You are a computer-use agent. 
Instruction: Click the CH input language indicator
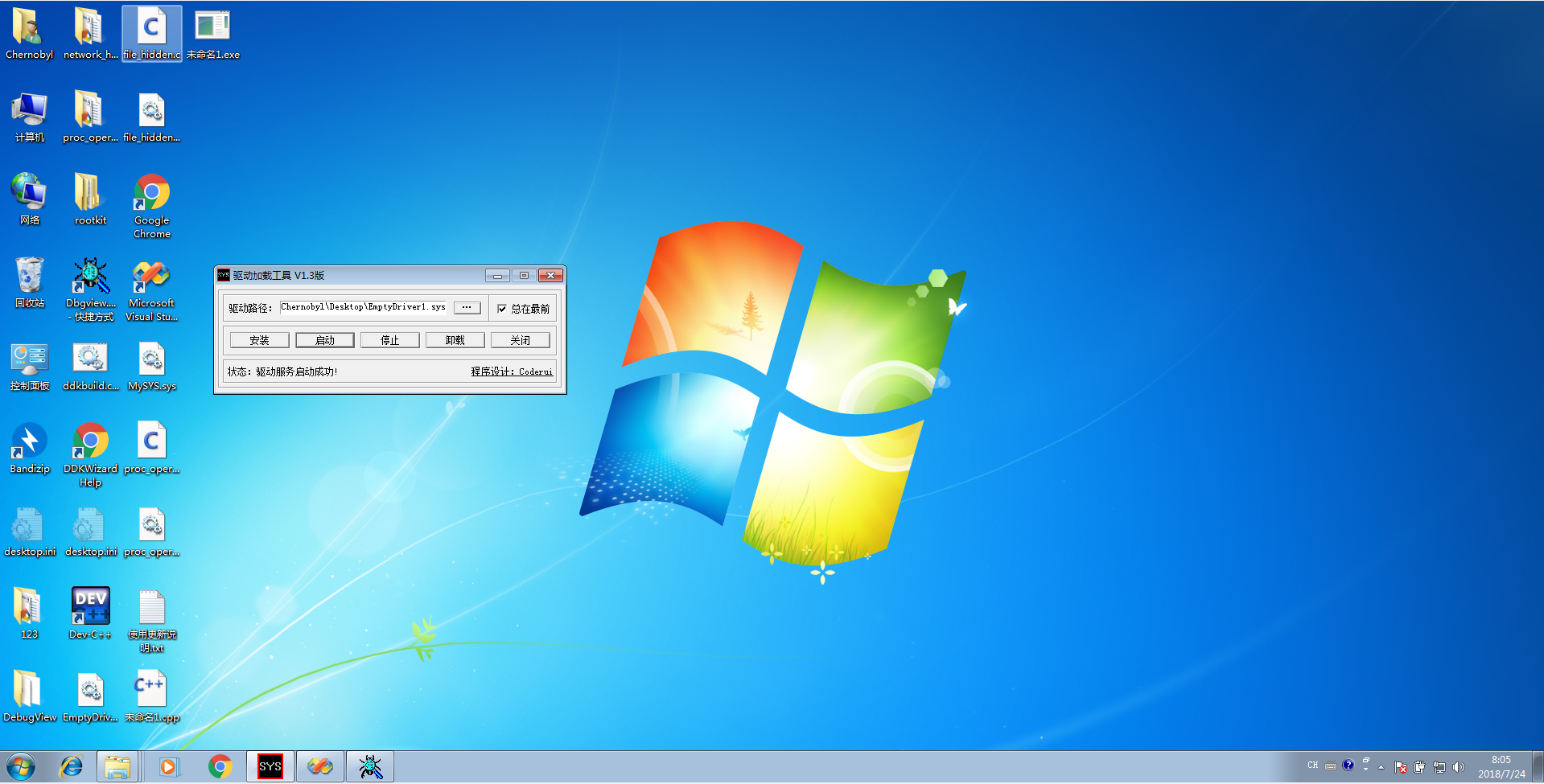(1313, 766)
